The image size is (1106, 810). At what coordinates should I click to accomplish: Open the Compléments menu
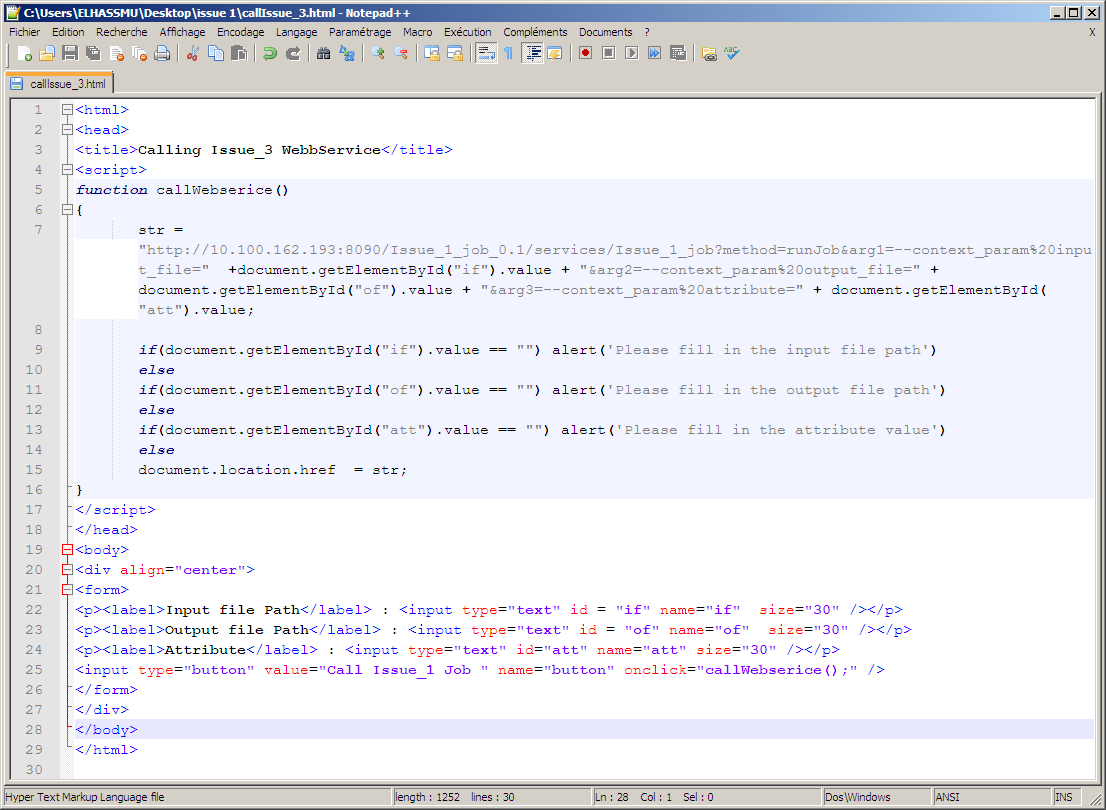(535, 32)
